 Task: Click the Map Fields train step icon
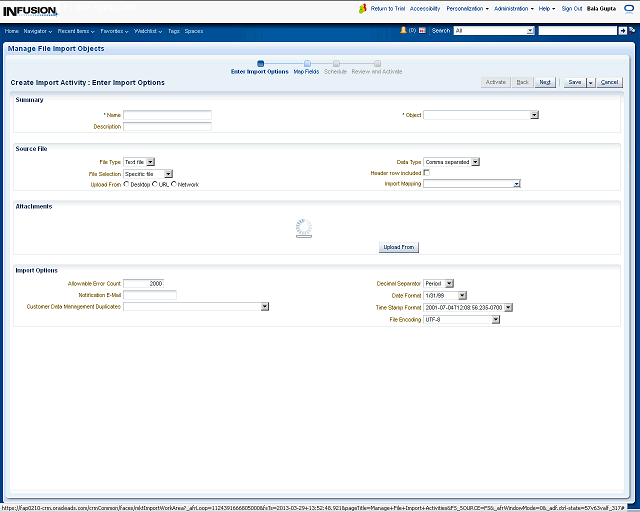307,63
